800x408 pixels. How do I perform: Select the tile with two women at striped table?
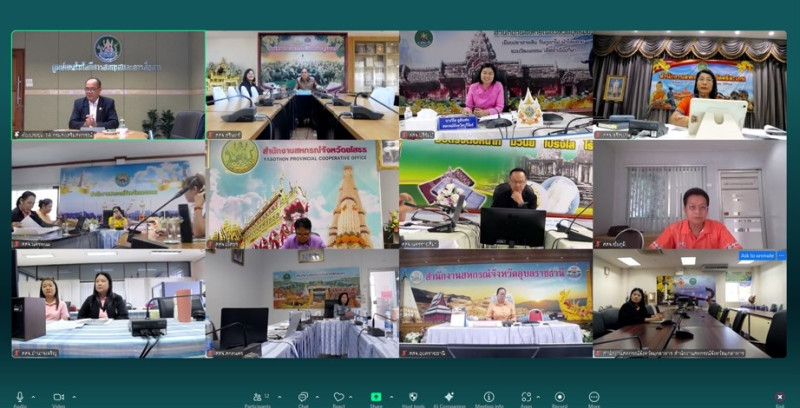[108, 303]
